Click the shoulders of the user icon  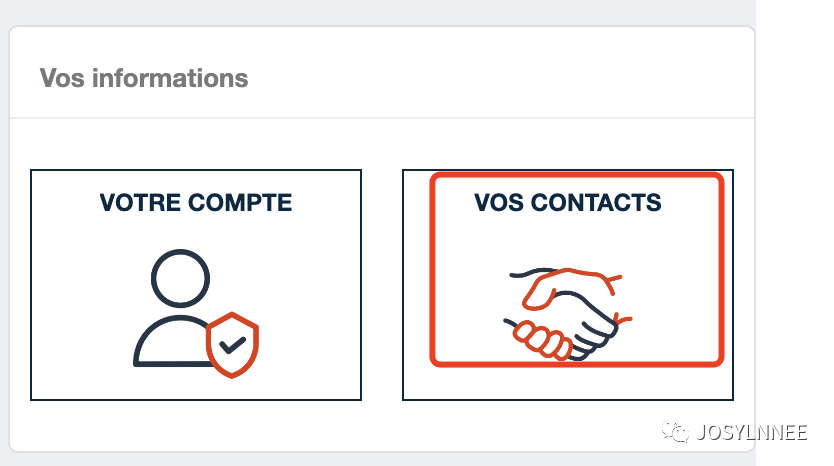click(x=166, y=345)
